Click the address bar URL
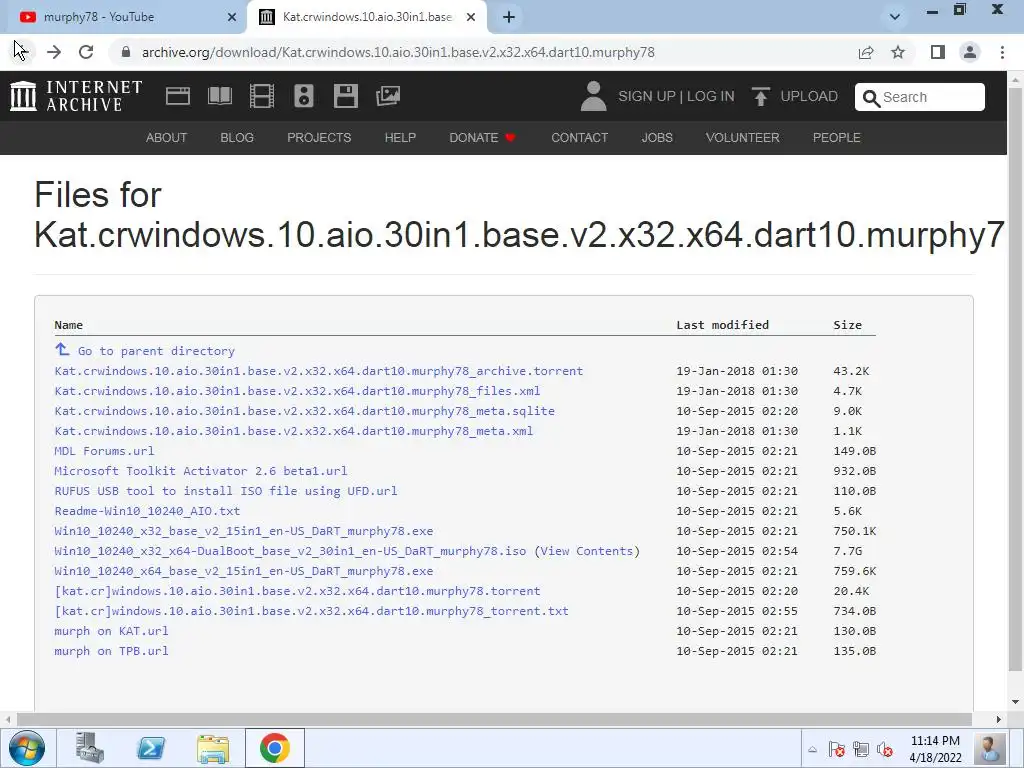Viewport: 1024px width, 768px height. (398, 52)
